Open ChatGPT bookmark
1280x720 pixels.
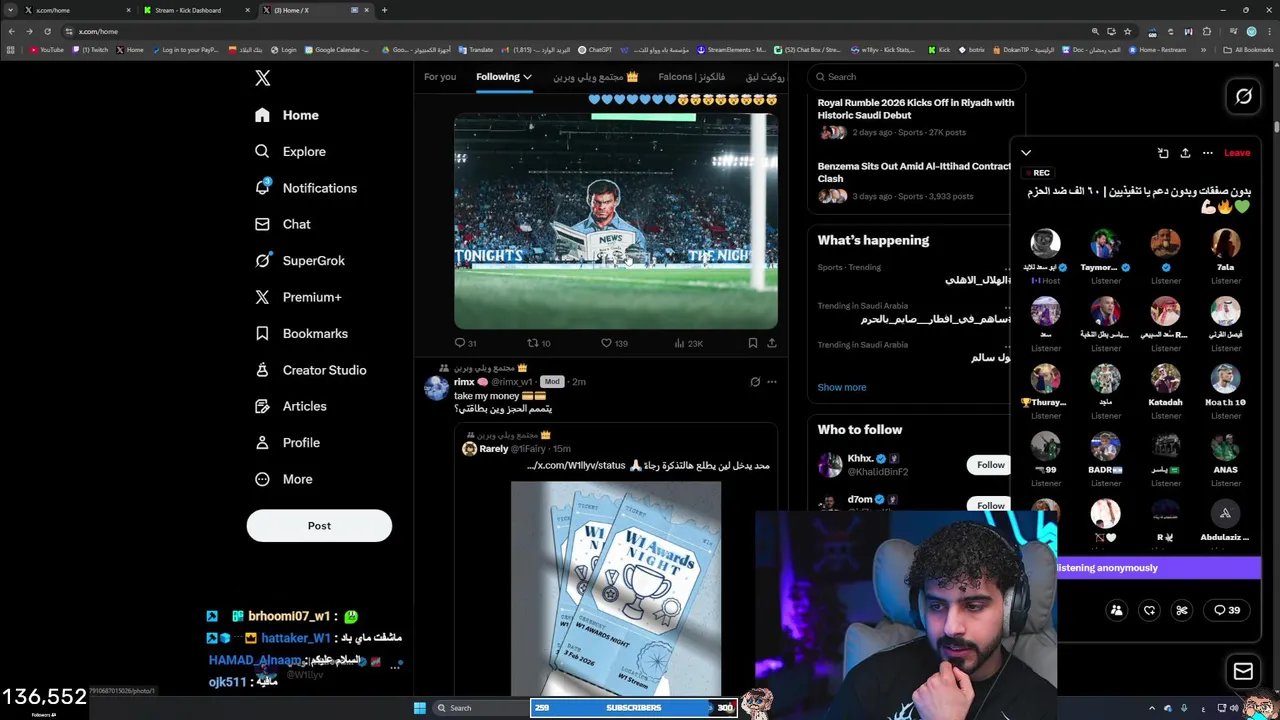[x=595, y=50]
